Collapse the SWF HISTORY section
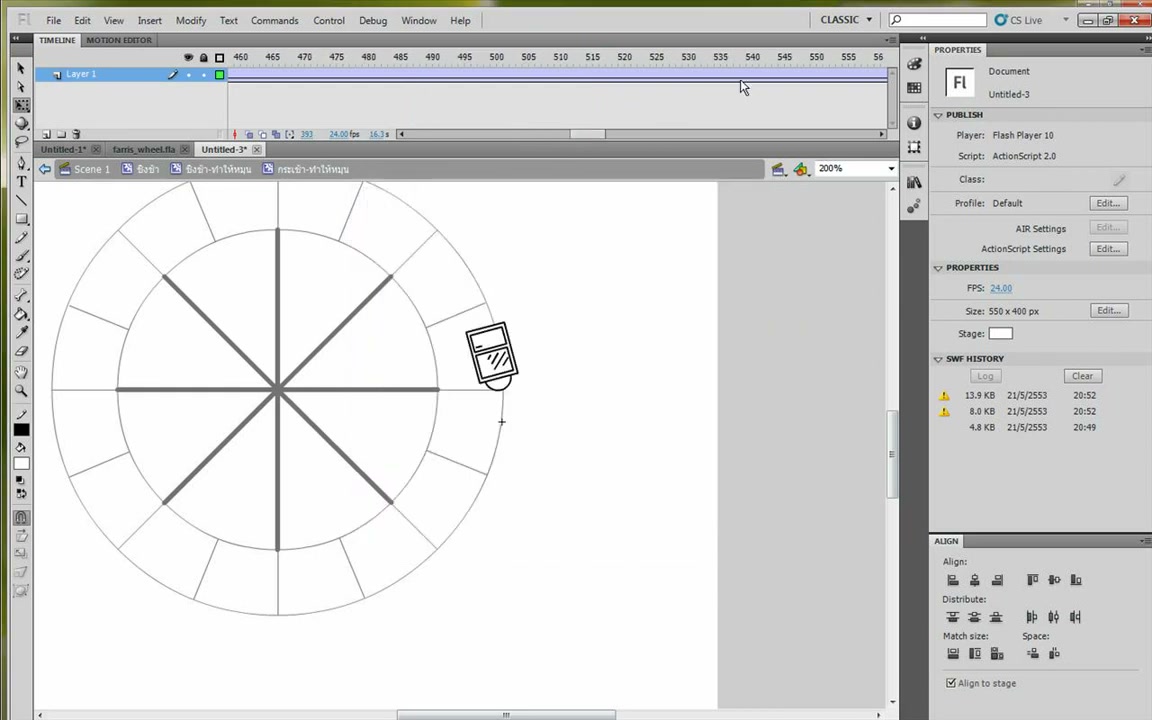1152x720 pixels. point(938,359)
